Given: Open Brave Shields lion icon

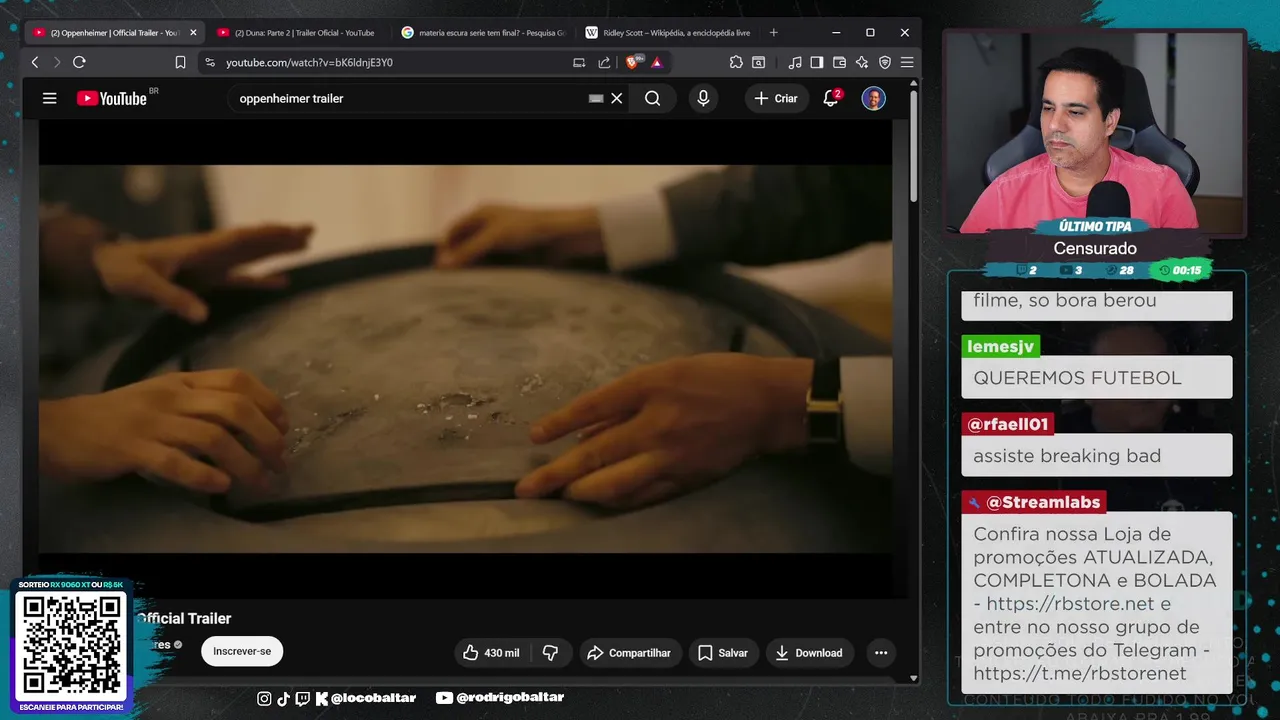Looking at the screenshot, I should (x=633, y=62).
